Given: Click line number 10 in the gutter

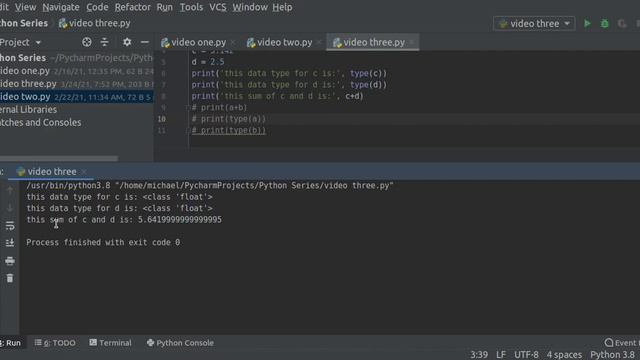Looking at the screenshot, I should pos(162,119).
